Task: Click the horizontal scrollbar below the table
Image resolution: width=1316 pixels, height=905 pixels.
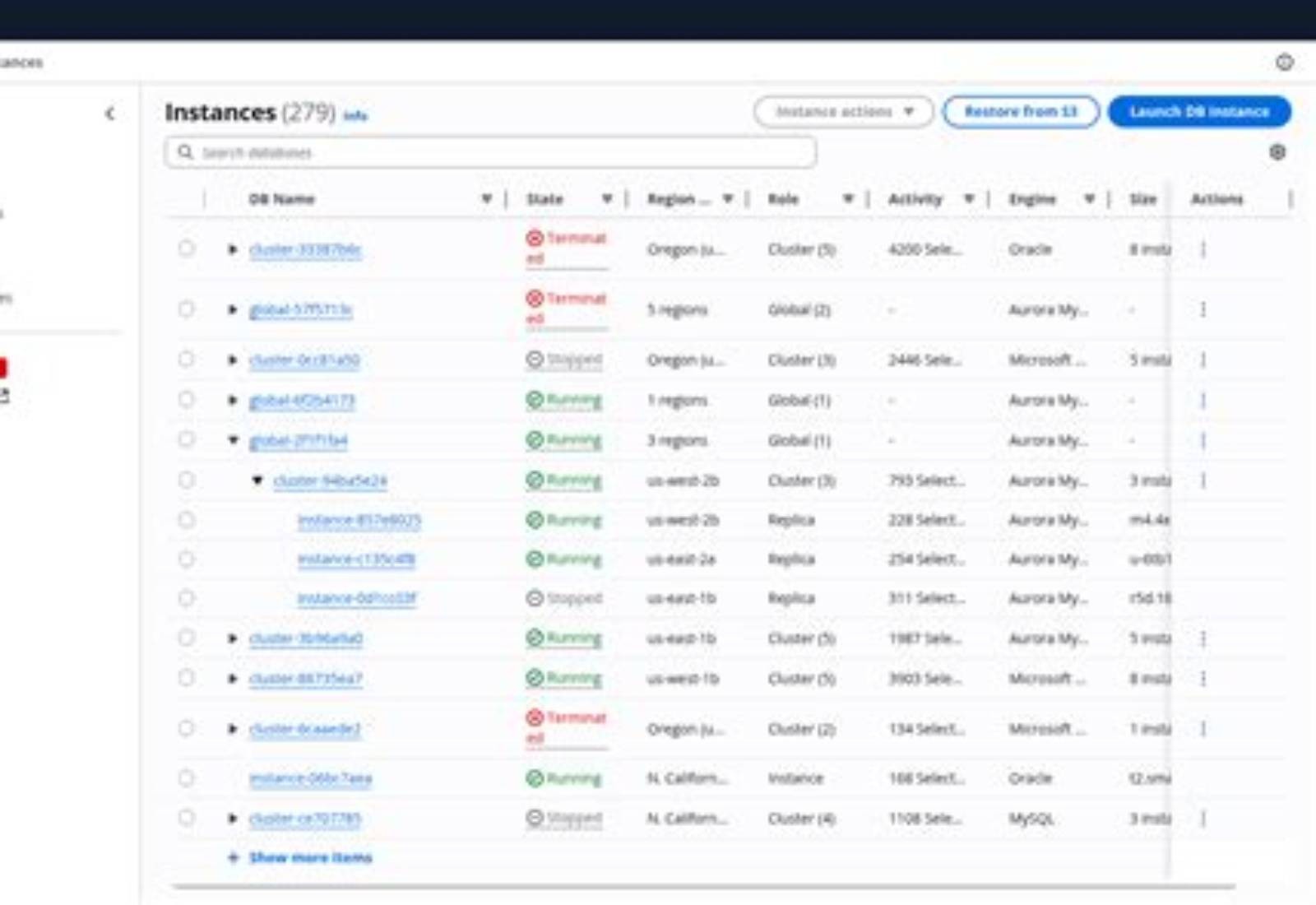Action: click(703, 887)
